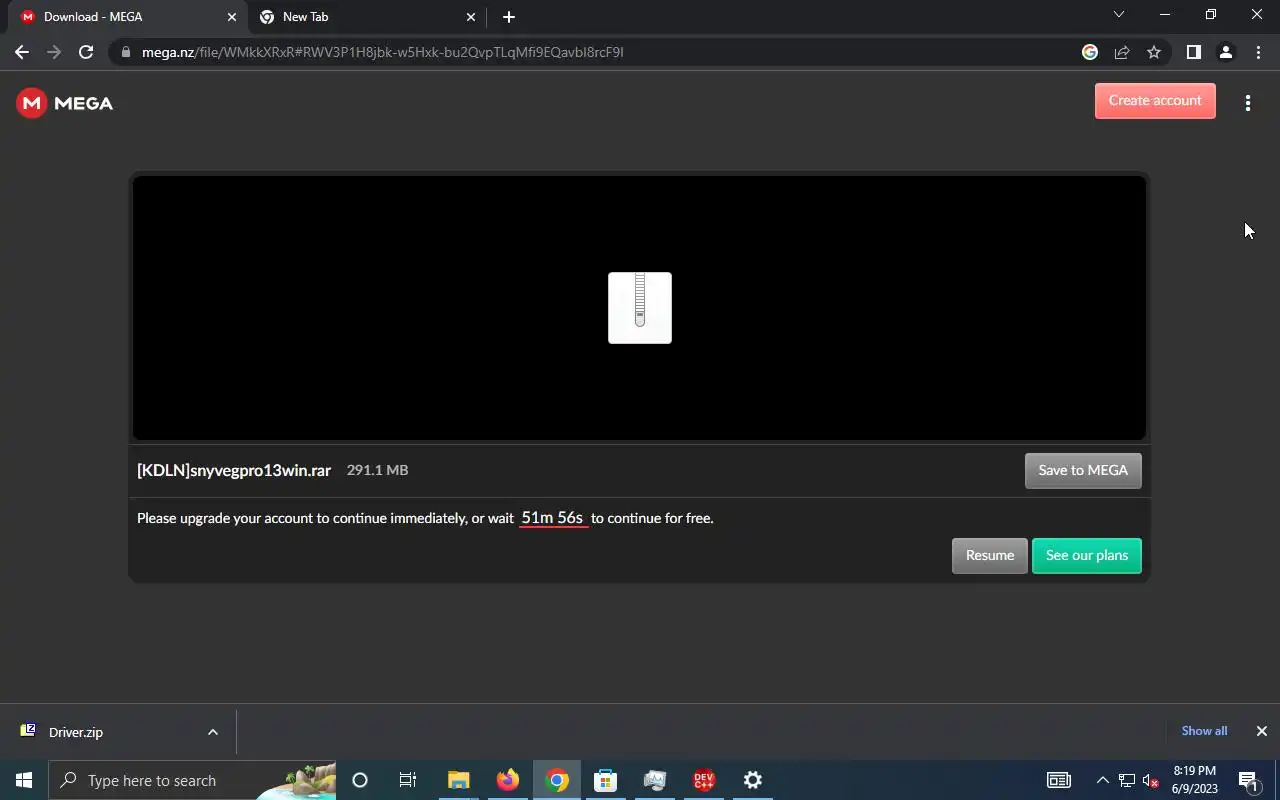Viewport: 1280px width, 800px height.
Task: Open File Explorer from taskbar
Action: pyautogui.click(x=458, y=780)
